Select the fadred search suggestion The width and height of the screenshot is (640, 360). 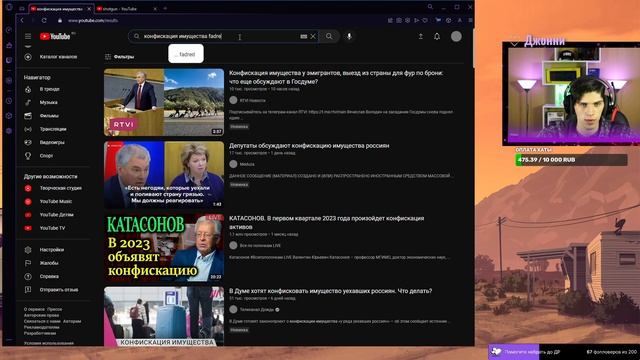(186, 54)
